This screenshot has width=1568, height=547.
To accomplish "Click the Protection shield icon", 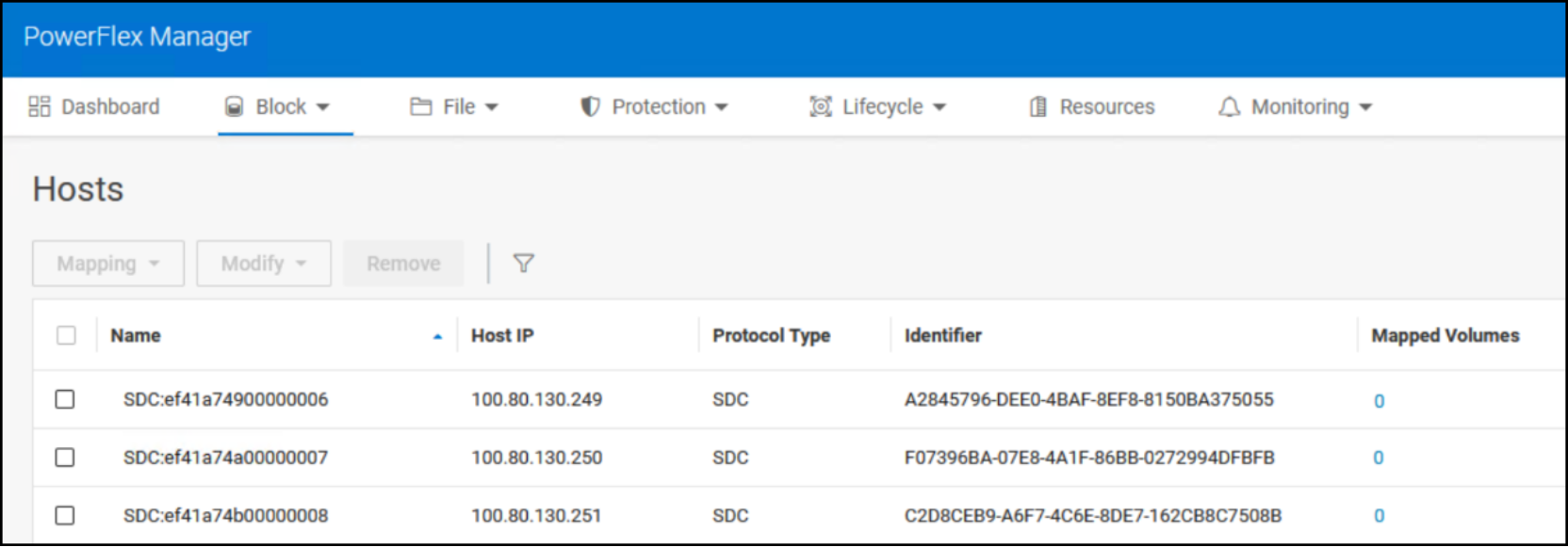I will click(590, 106).
